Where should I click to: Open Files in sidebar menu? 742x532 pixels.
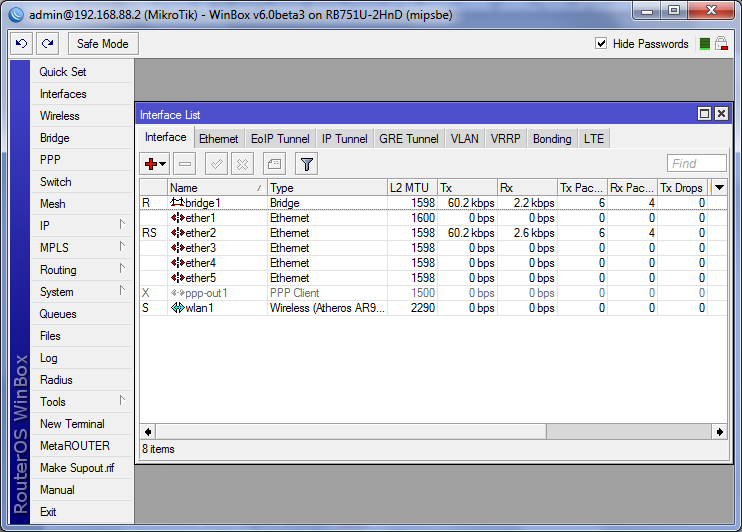coord(82,336)
